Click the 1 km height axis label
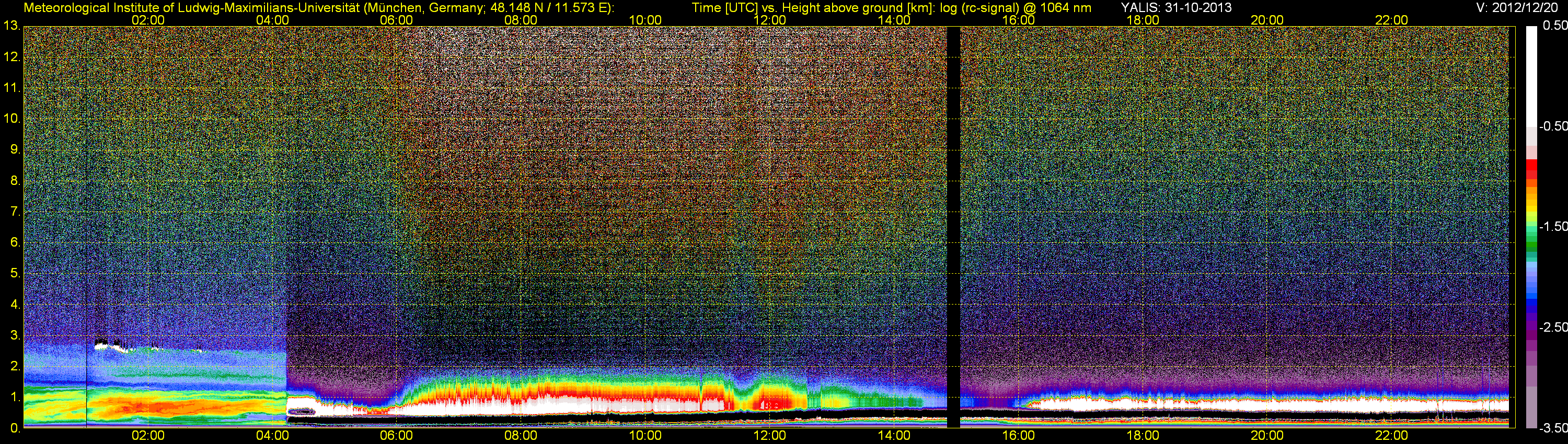This screenshot has height=444, width=1568. (15, 397)
